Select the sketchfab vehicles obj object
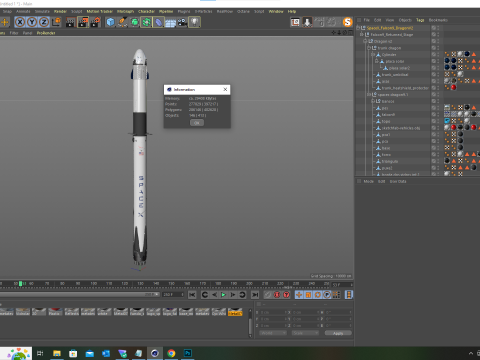The width and height of the screenshot is (480, 360). pos(401,128)
